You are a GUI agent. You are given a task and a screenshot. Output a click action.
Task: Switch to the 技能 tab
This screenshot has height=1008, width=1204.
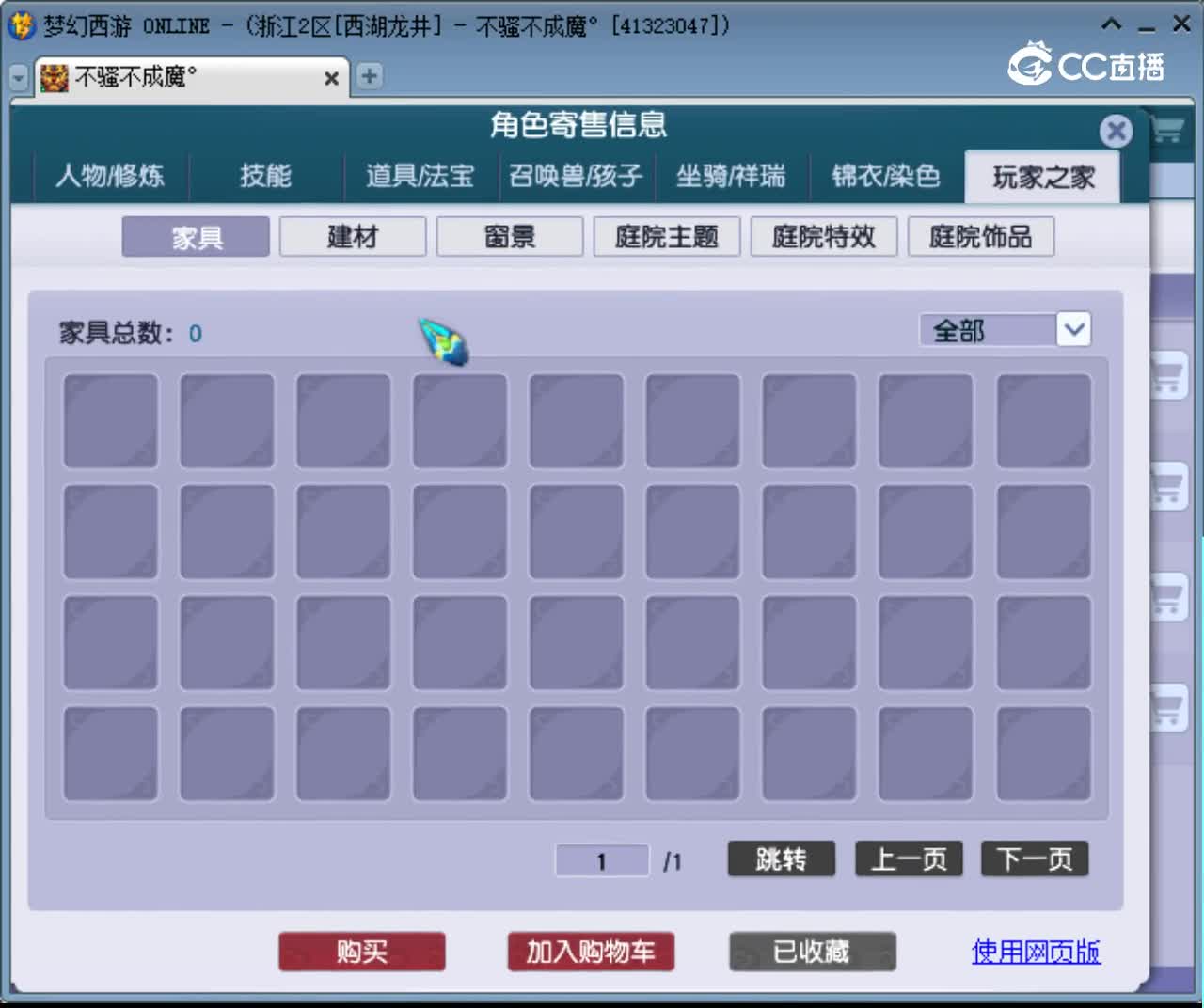click(265, 176)
